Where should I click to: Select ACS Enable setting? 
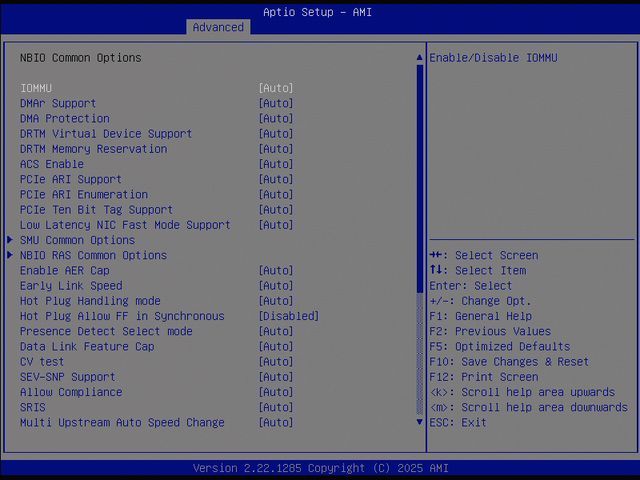(x=52, y=164)
